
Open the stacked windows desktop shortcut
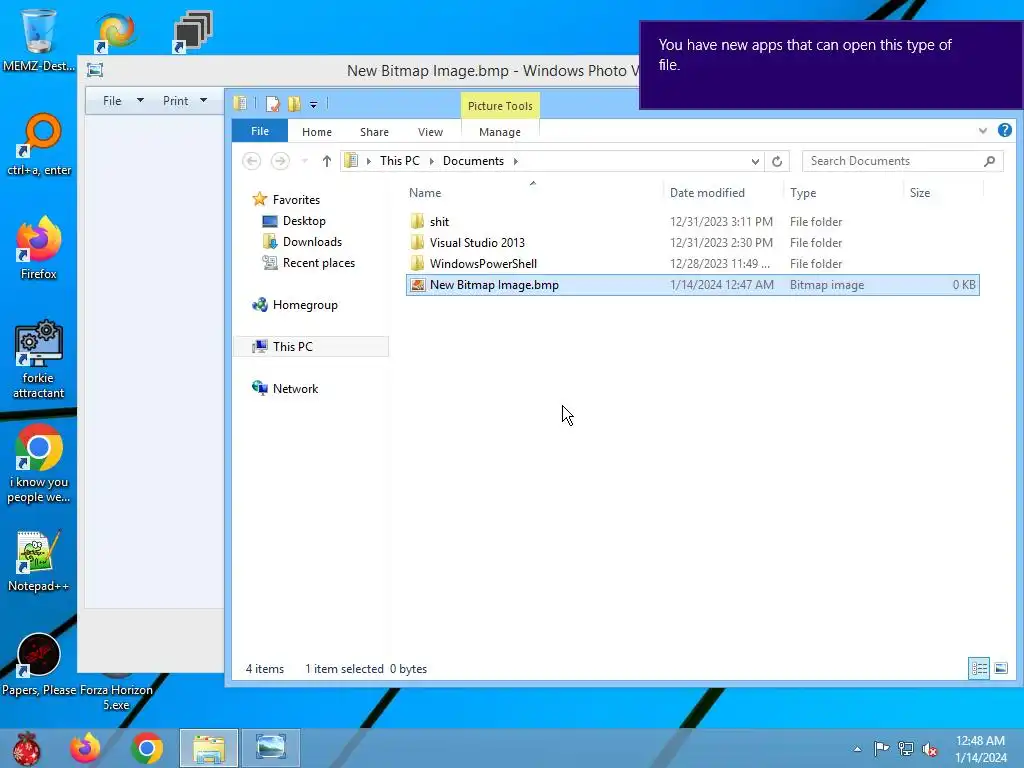coord(193,31)
